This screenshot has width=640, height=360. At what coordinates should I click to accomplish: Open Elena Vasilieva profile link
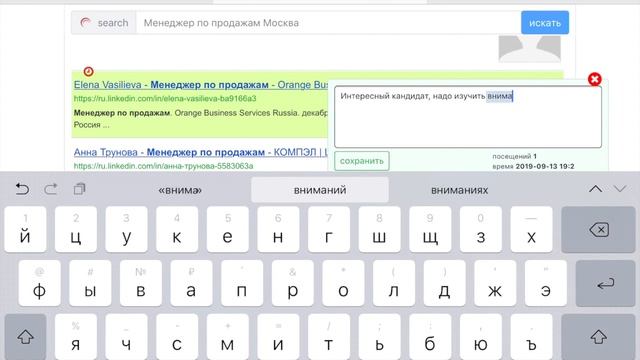(201, 85)
